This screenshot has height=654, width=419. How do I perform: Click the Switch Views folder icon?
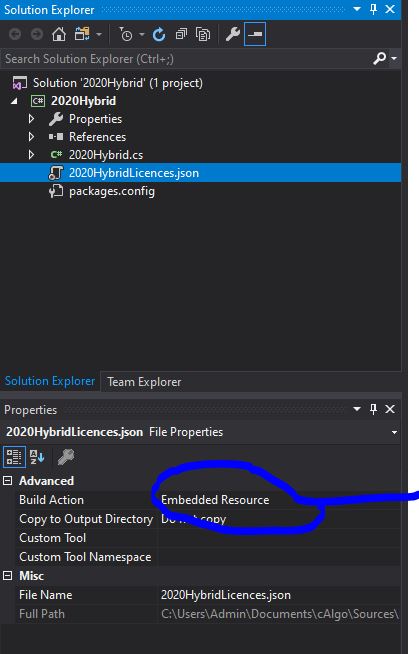[83, 34]
